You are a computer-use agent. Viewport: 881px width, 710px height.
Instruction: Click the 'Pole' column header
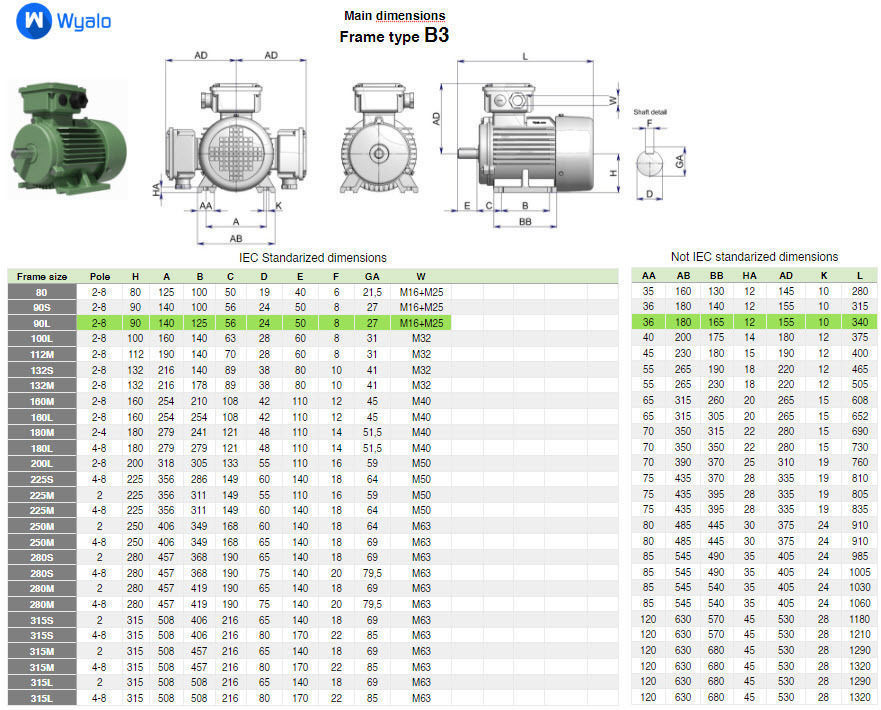tap(99, 276)
